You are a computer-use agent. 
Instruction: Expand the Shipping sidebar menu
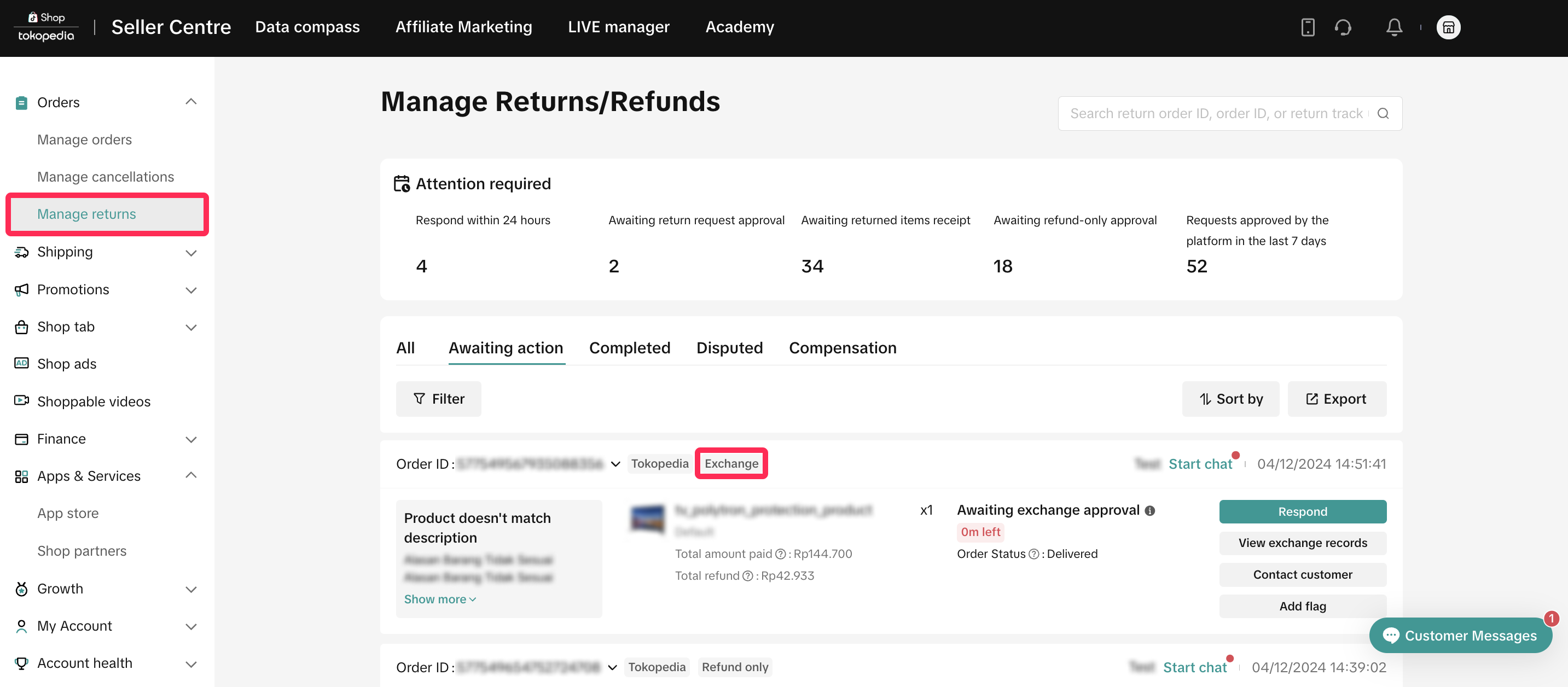click(190, 252)
